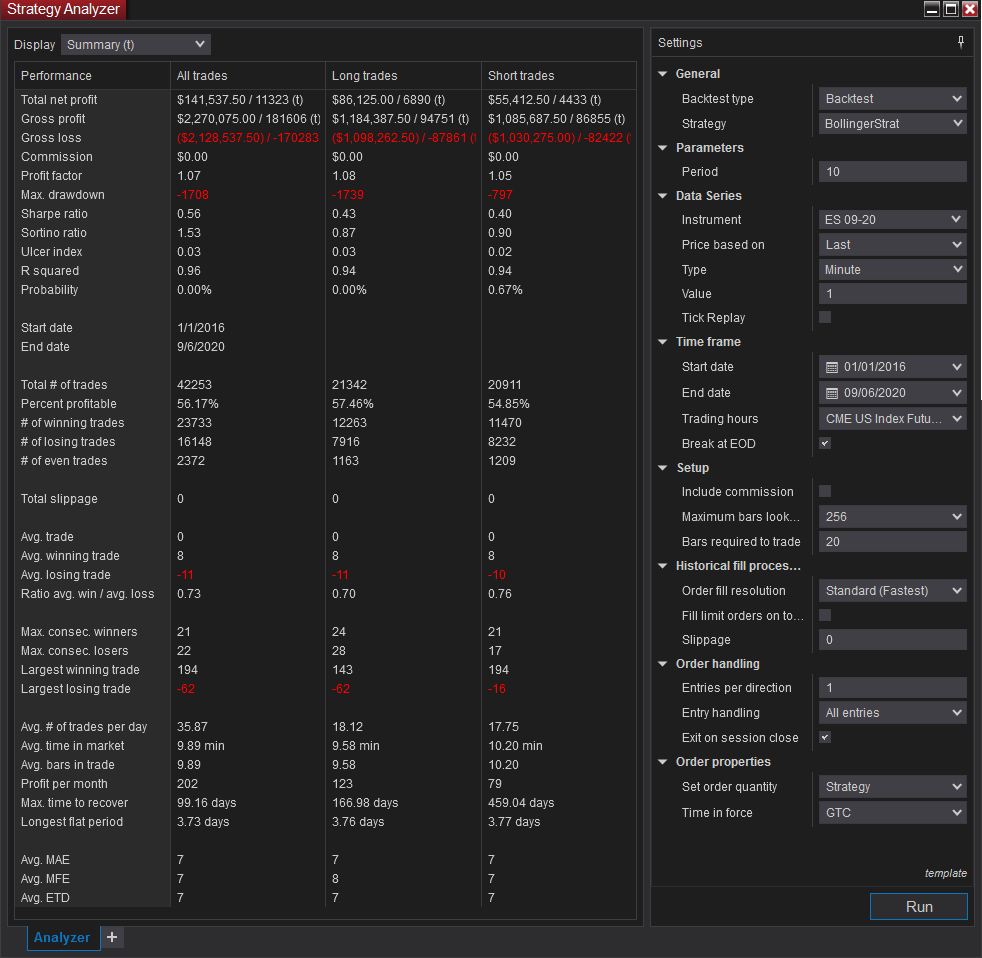982x958 pixels.
Task: Click the All trades column header
Action: 247,76
